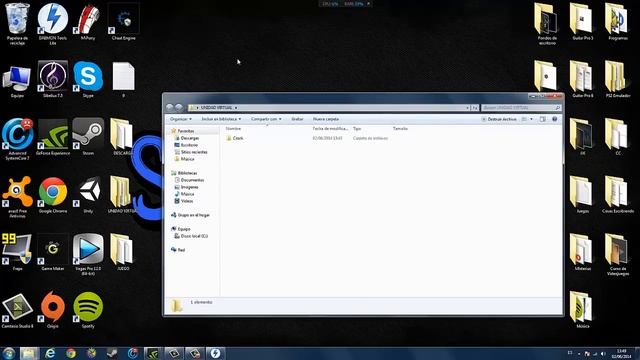The image size is (640, 360).
Task: Select the Crark folder in file list
Action: point(235,138)
